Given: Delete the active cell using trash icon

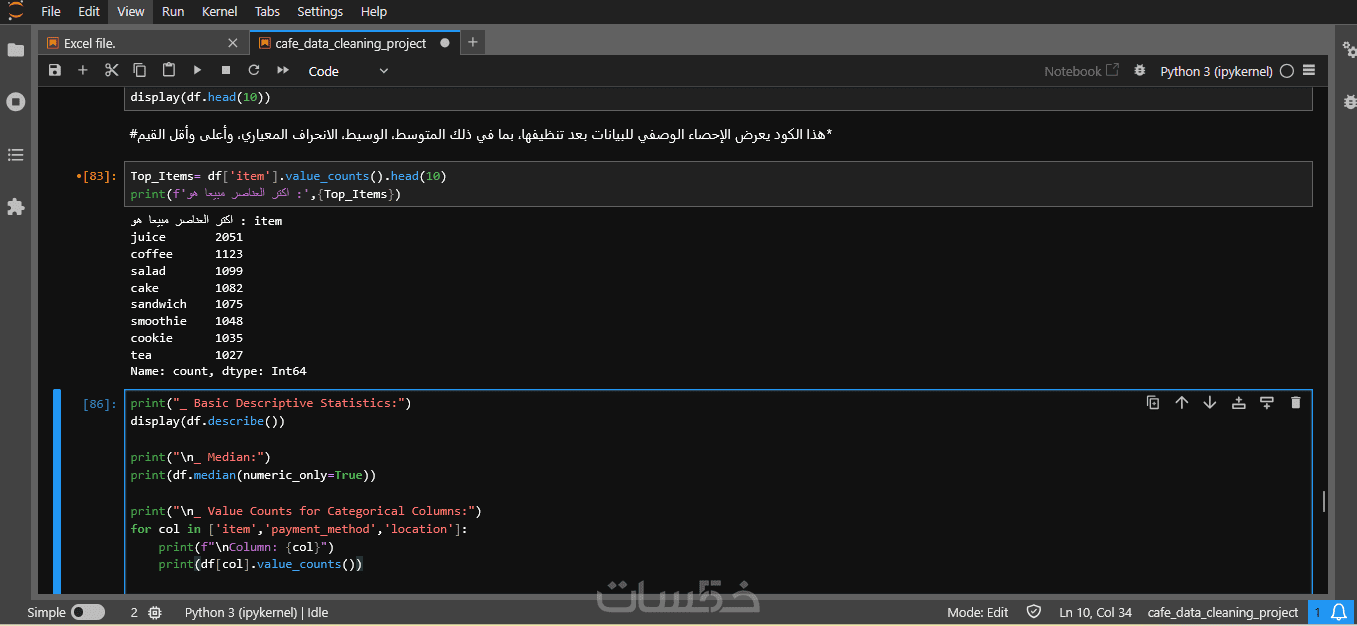Looking at the screenshot, I should (1296, 403).
